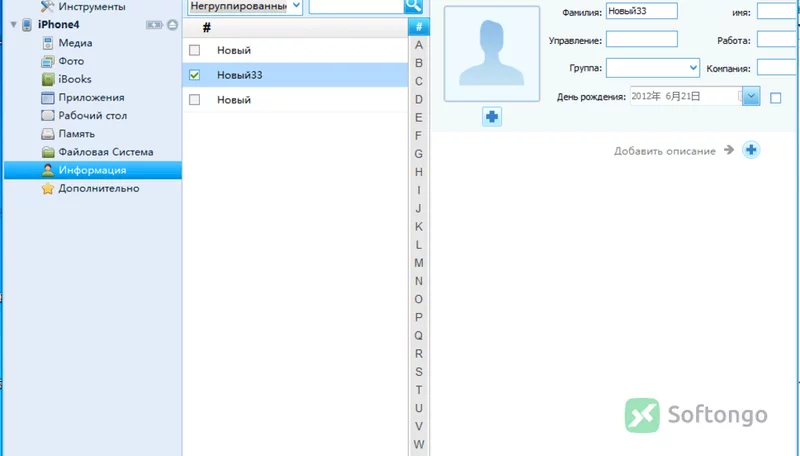This screenshot has height=456, width=800.
Task: Click the Приложения window icon
Action: 47,97
